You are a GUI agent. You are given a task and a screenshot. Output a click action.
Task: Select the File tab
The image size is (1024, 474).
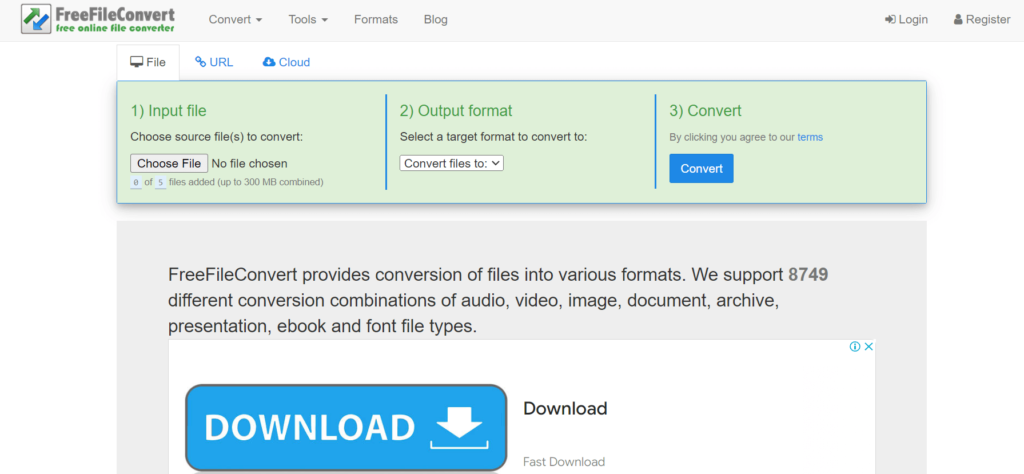click(x=148, y=63)
